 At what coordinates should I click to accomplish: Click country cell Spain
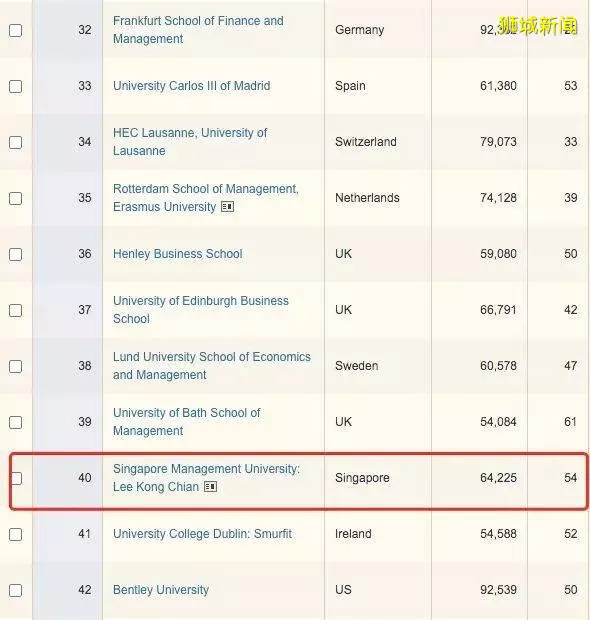point(350,86)
